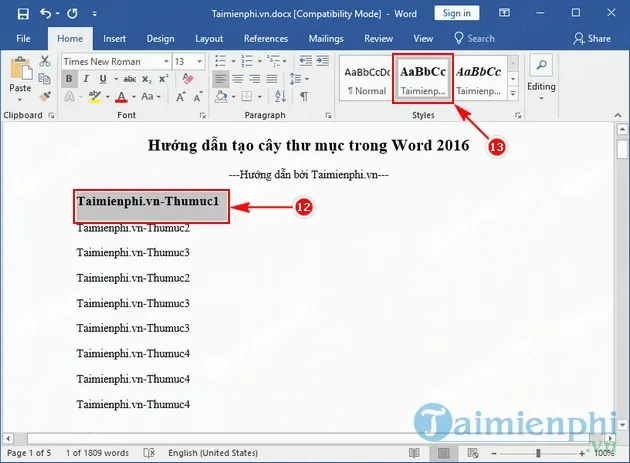
Task: Apply the yellow text highlight color
Action: (x=95, y=96)
